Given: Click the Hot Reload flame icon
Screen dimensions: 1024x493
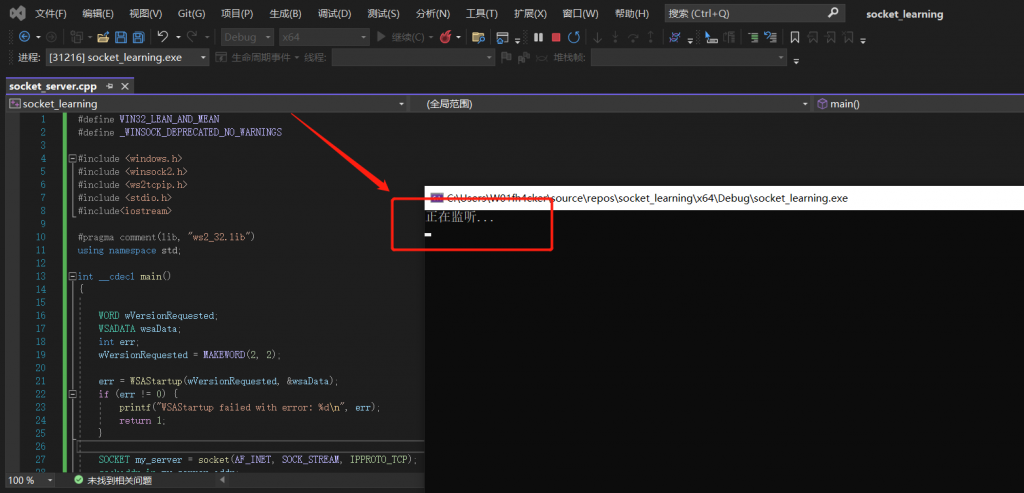Looking at the screenshot, I should tap(445, 37).
